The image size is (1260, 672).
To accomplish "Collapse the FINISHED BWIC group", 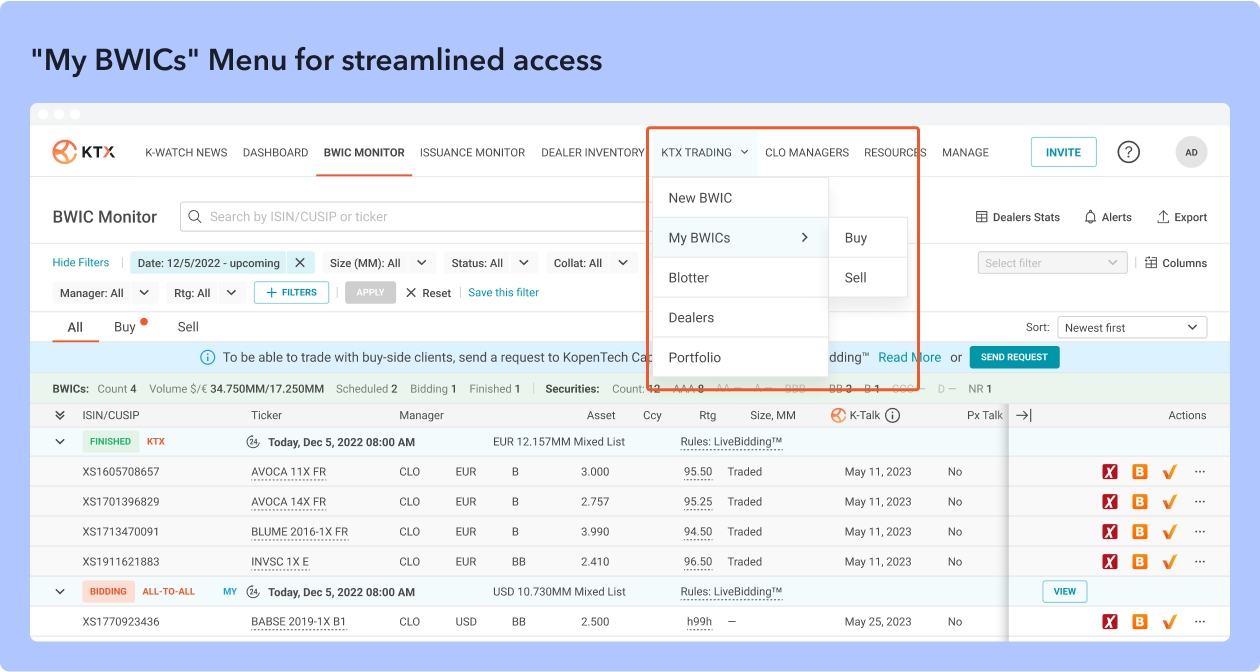I will click(x=60, y=442).
